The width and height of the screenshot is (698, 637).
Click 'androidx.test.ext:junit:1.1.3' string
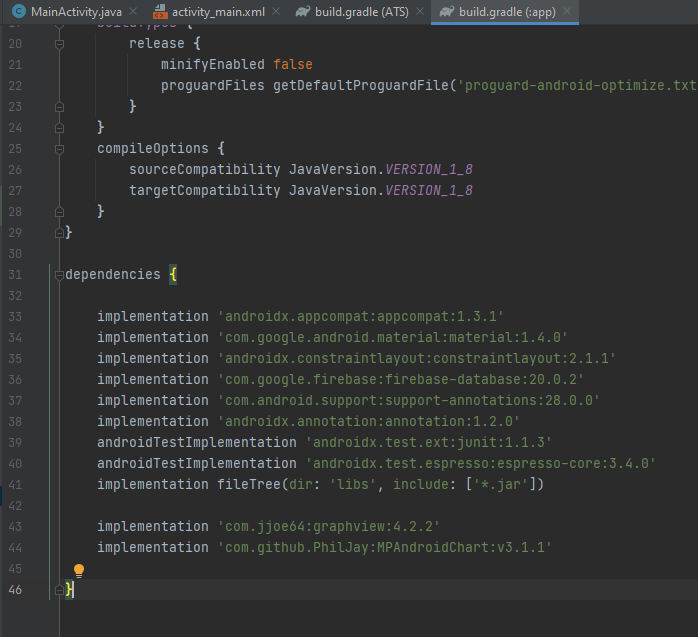(429, 442)
